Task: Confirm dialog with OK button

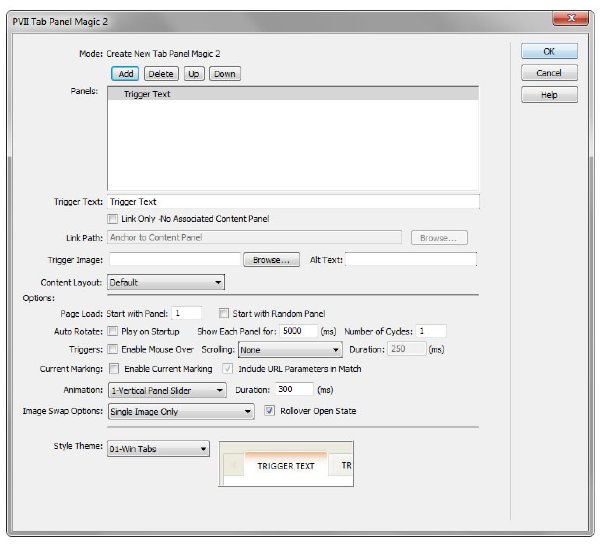Action: 549,51
